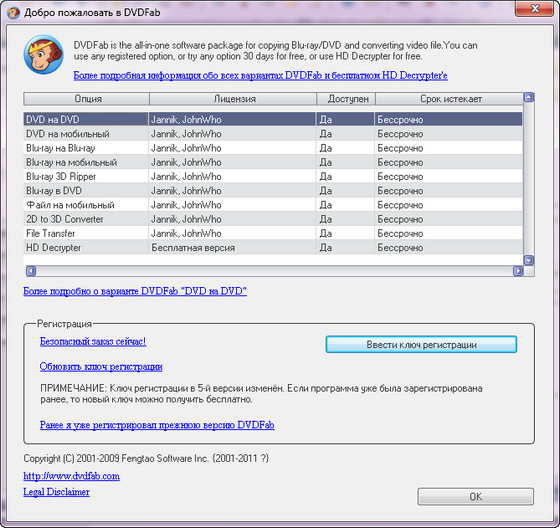The width and height of the screenshot is (560, 528).
Task: Click the Срок истекает column header
Action: click(449, 99)
